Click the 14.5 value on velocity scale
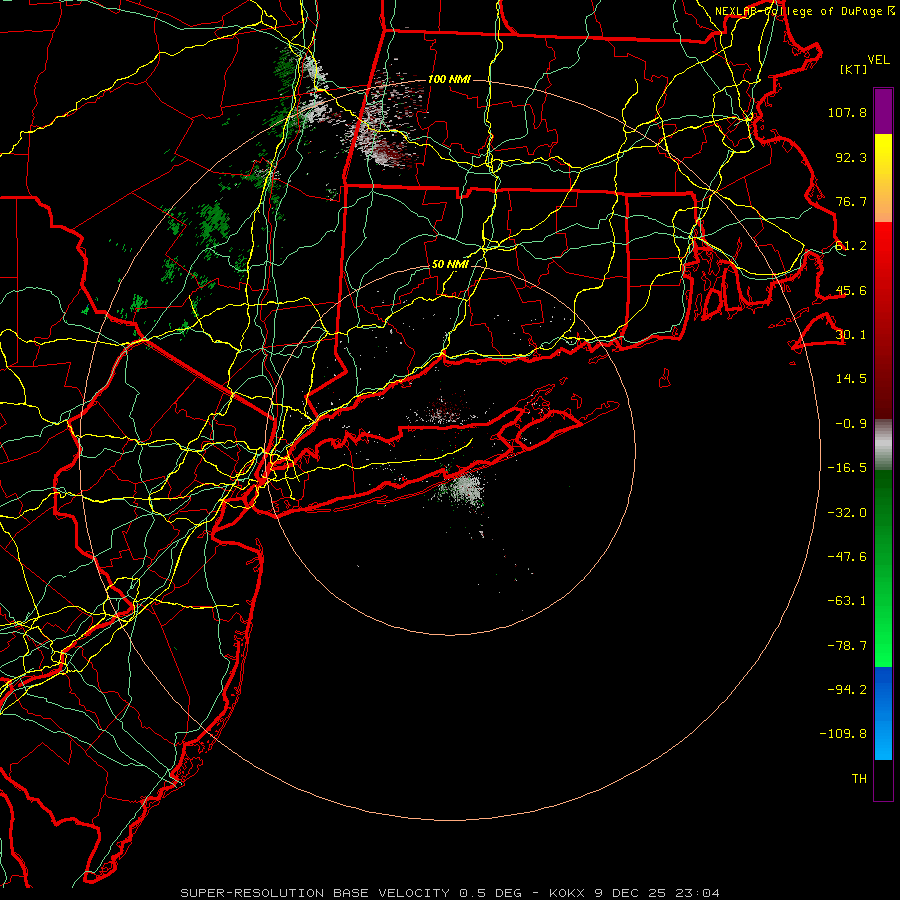Viewport: 900px width, 900px height. (x=851, y=379)
